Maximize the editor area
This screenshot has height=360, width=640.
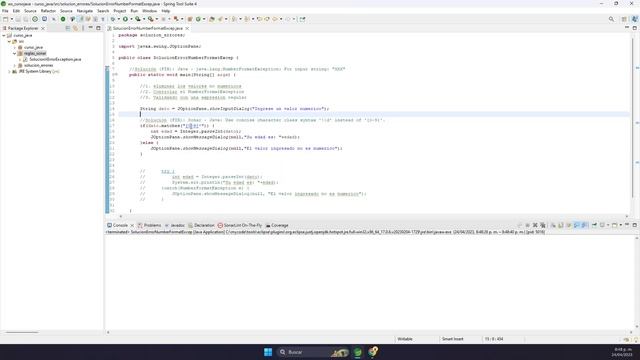(635, 28)
